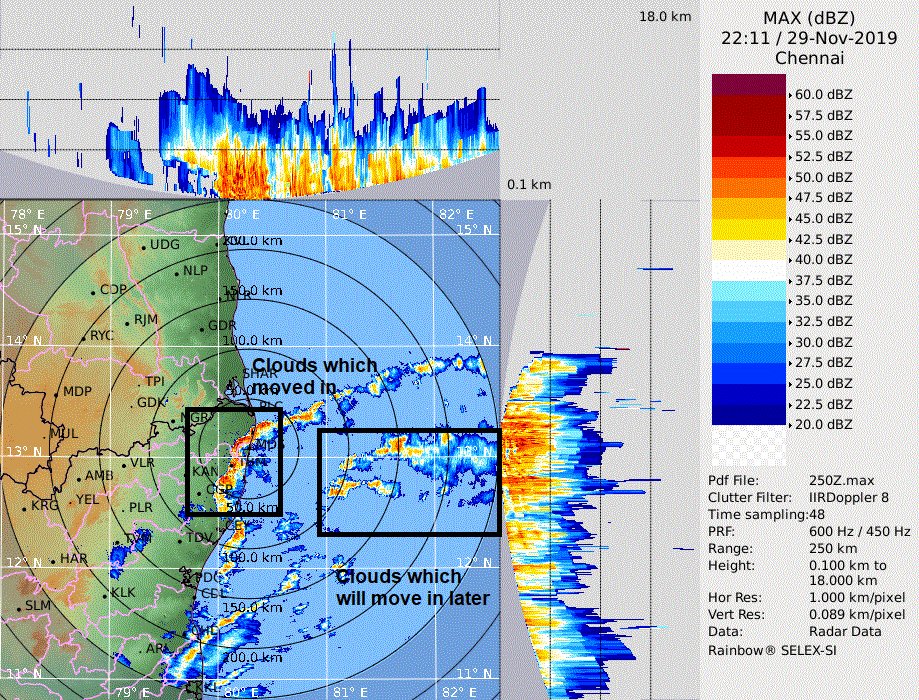Click the KLK station label on map

pyautogui.click(x=123, y=593)
